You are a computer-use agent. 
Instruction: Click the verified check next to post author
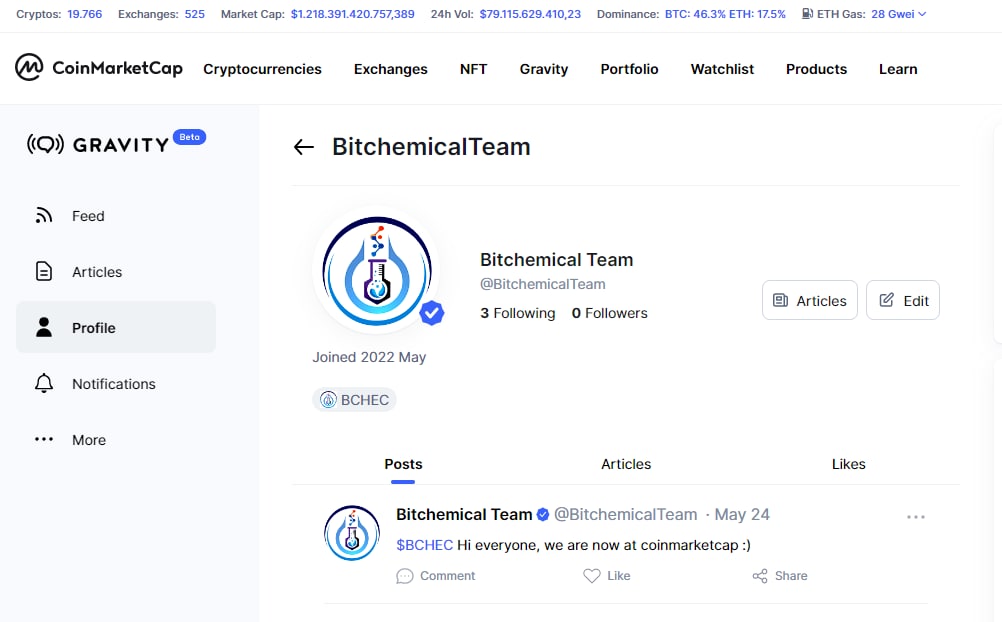click(x=543, y=515)
